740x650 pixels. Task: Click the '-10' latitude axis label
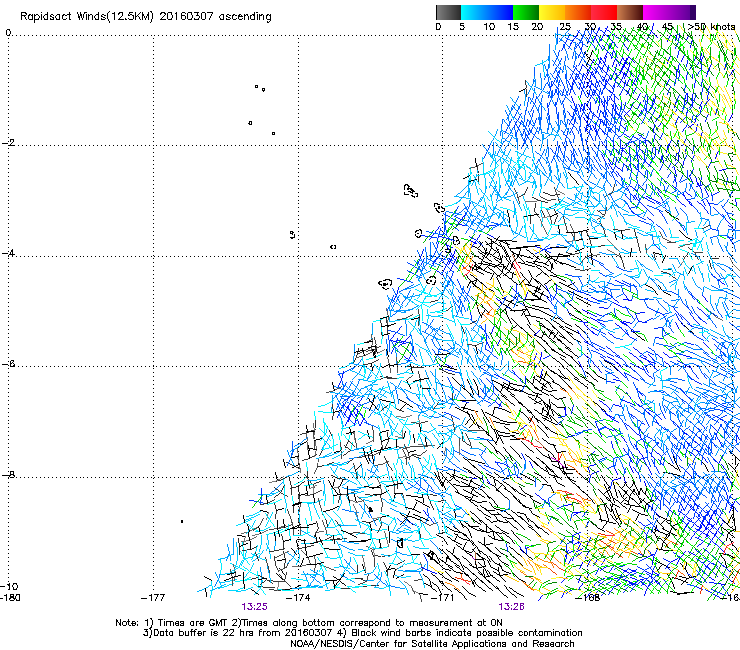9,586
